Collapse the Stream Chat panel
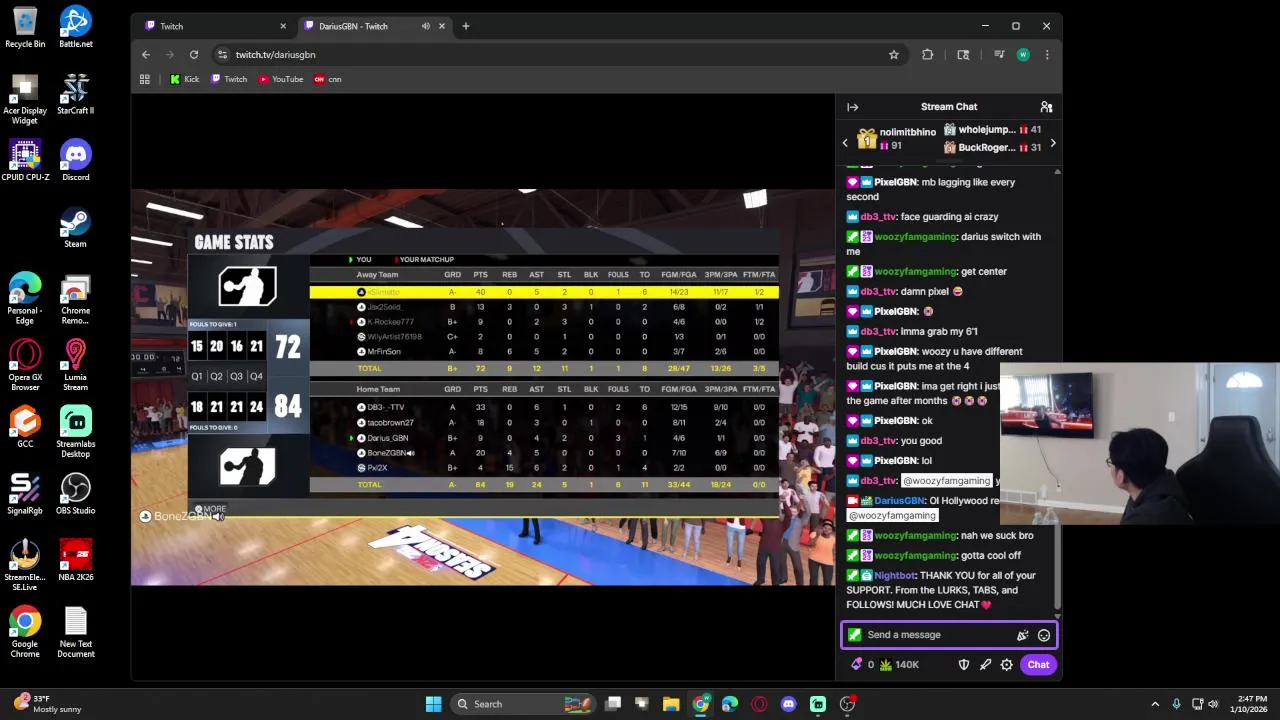The width and height of the screenshot is (1280, 720). [852, 107]
